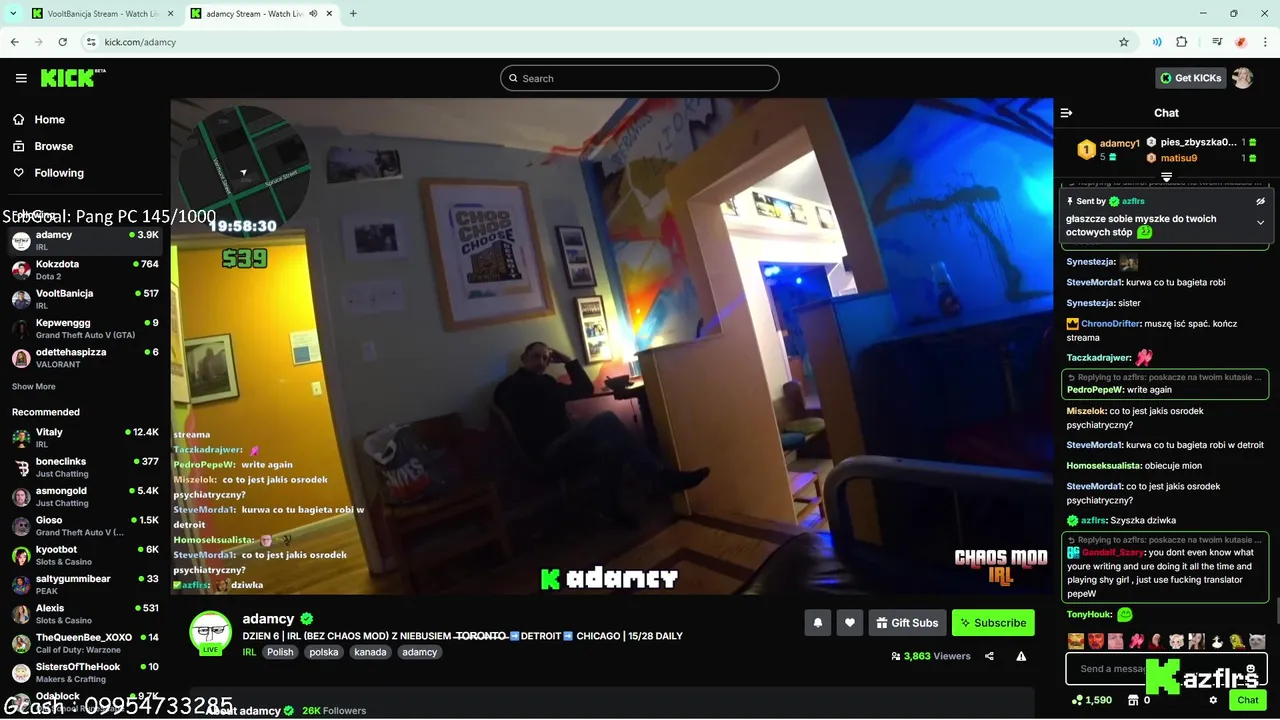Click the KICK logo
The width and height of the screenshot is (1280, 720).
(x=72, y=78)
